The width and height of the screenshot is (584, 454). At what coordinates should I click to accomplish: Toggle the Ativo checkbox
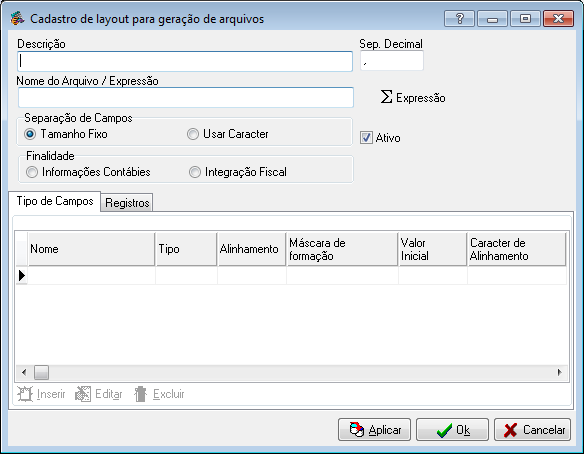(366, 137)
